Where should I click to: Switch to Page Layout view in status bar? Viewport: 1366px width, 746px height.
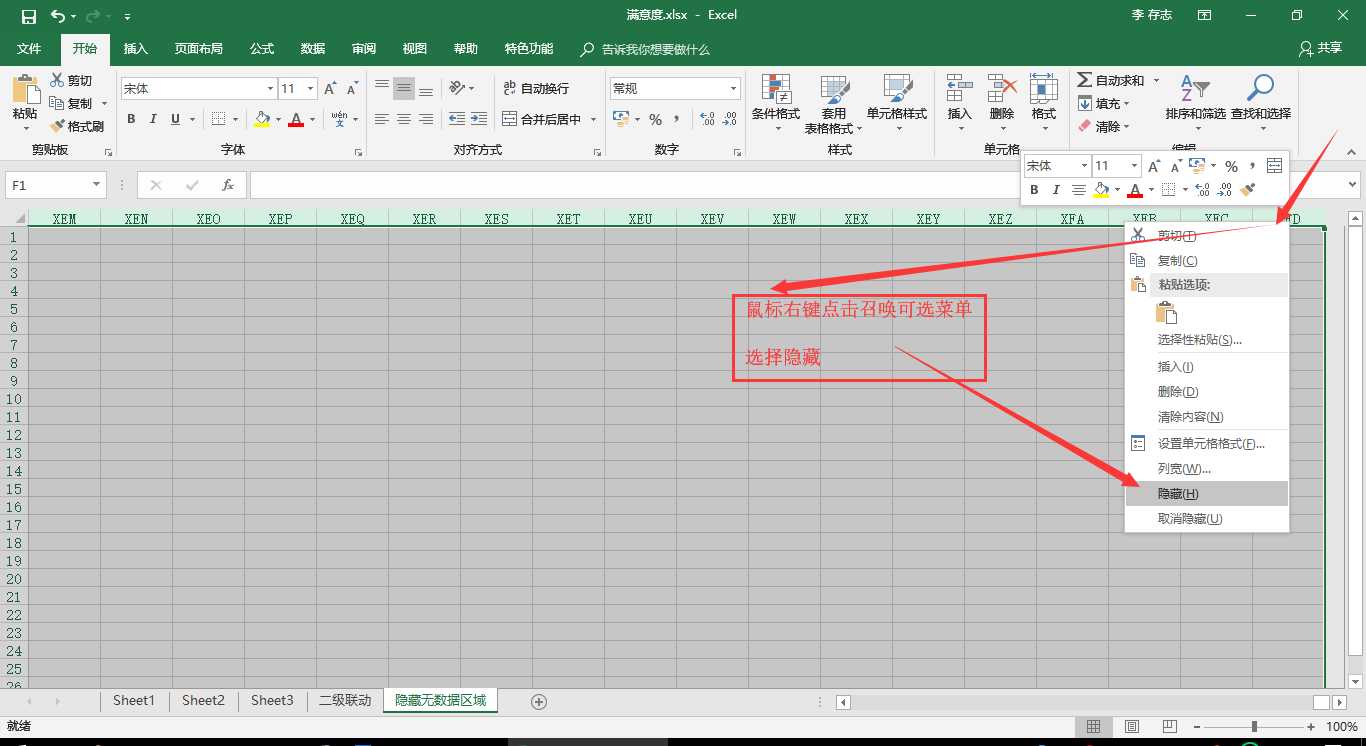coord(1132,727)
